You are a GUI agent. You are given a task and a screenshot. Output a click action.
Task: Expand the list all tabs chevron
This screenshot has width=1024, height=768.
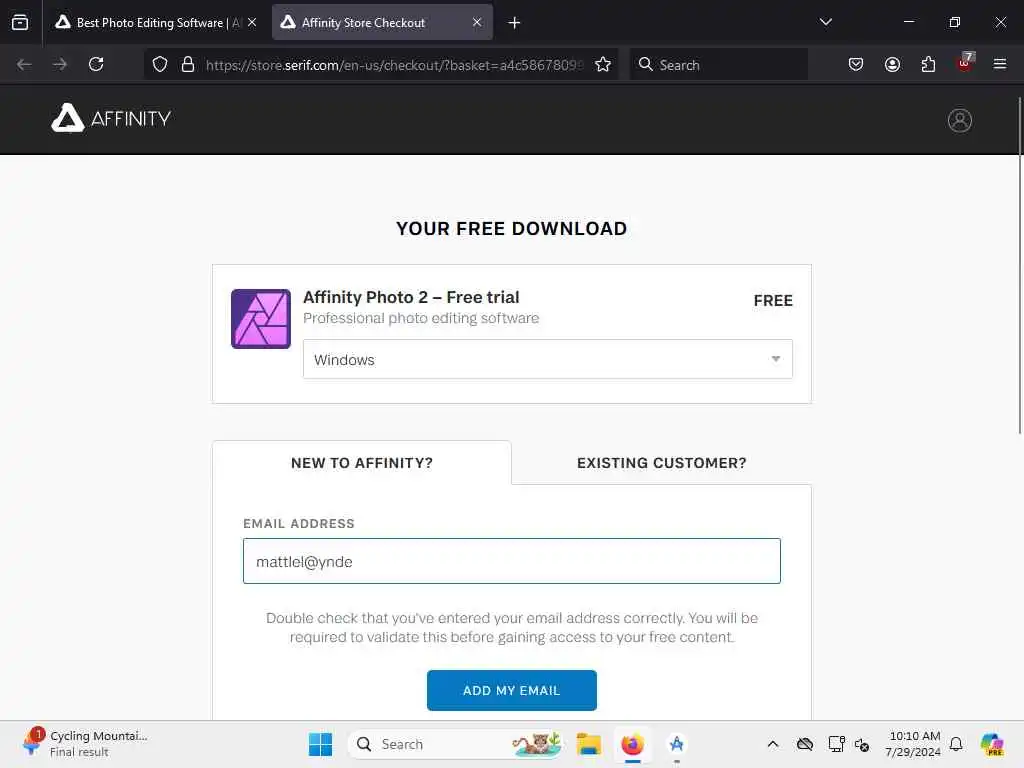(x=825, y=22)
